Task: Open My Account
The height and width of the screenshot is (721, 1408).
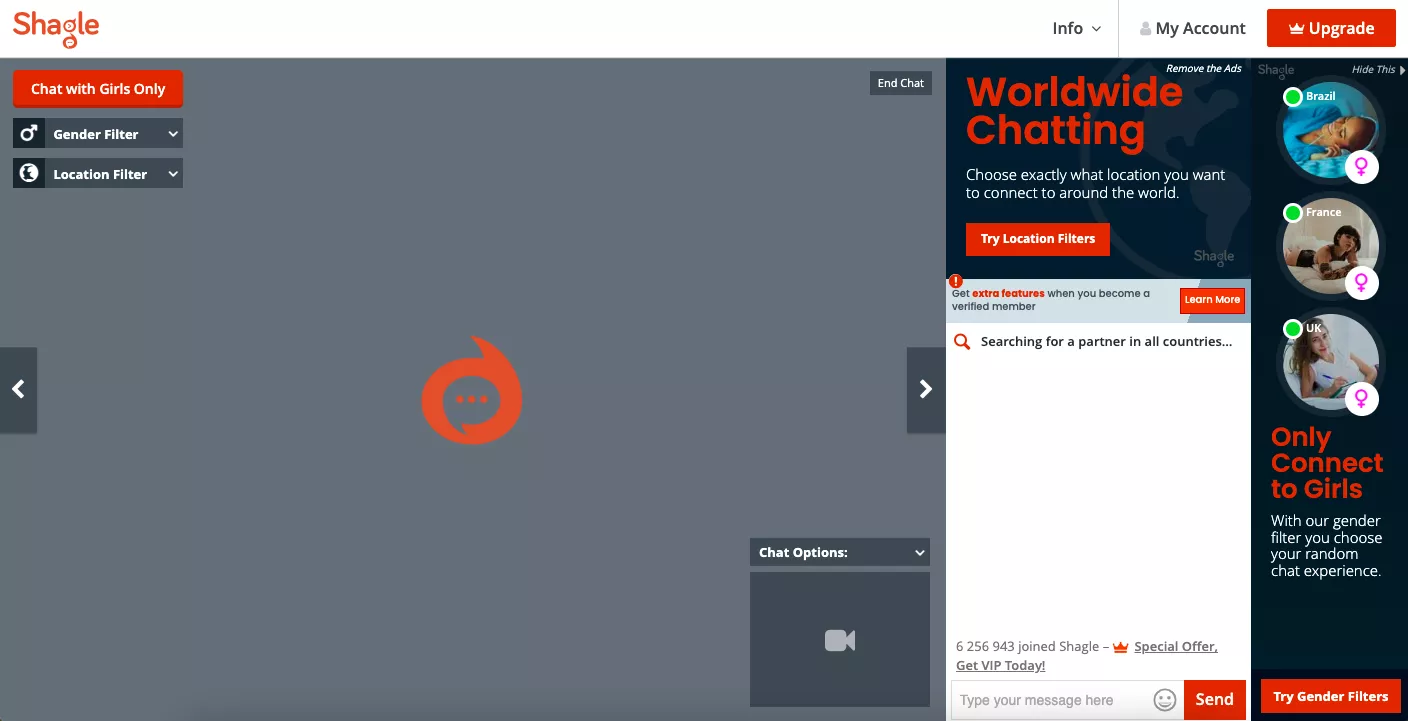Action: click(x=1193, y=29)
